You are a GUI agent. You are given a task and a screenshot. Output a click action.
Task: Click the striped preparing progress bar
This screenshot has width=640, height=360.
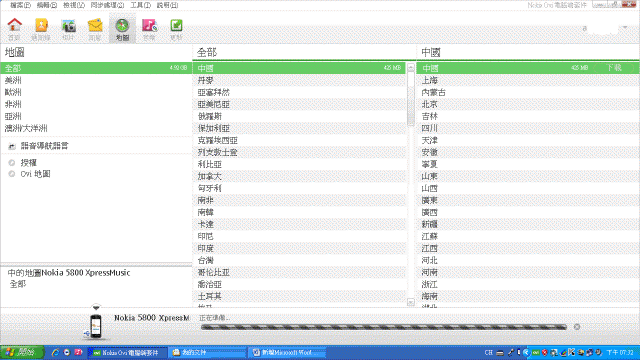[x=384, y=327]
